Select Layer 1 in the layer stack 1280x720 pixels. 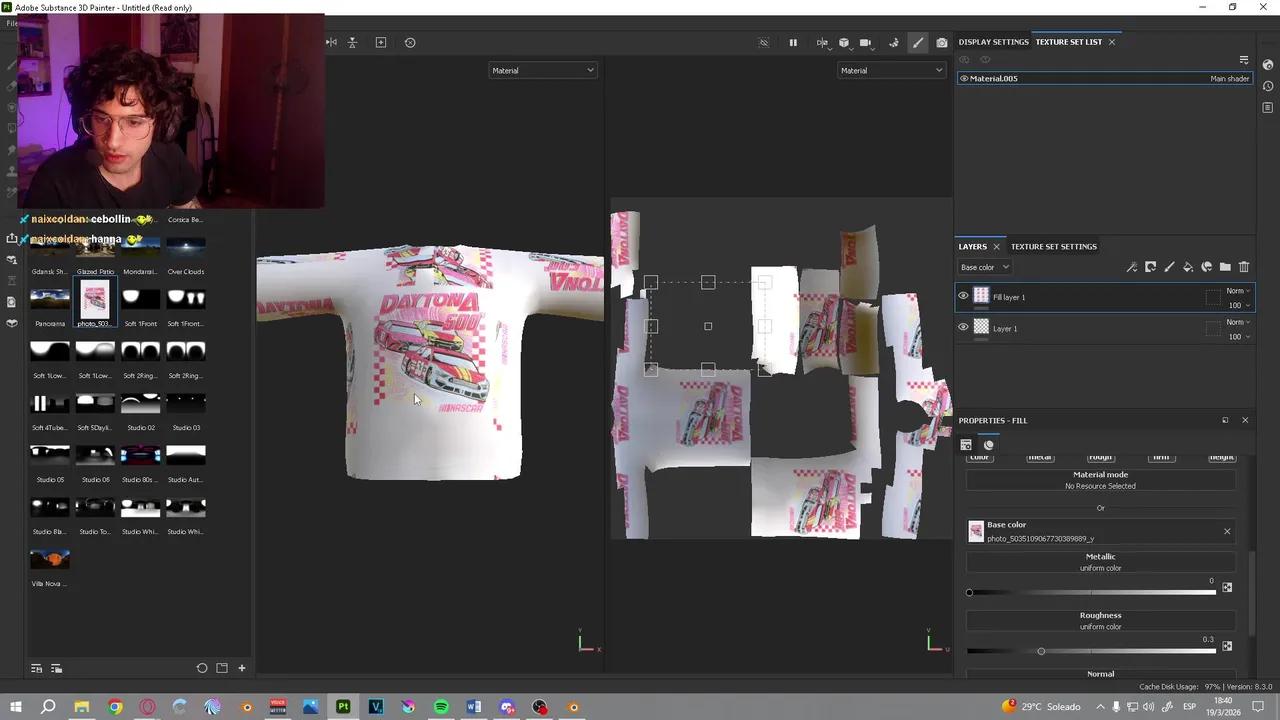(1104, 327)
